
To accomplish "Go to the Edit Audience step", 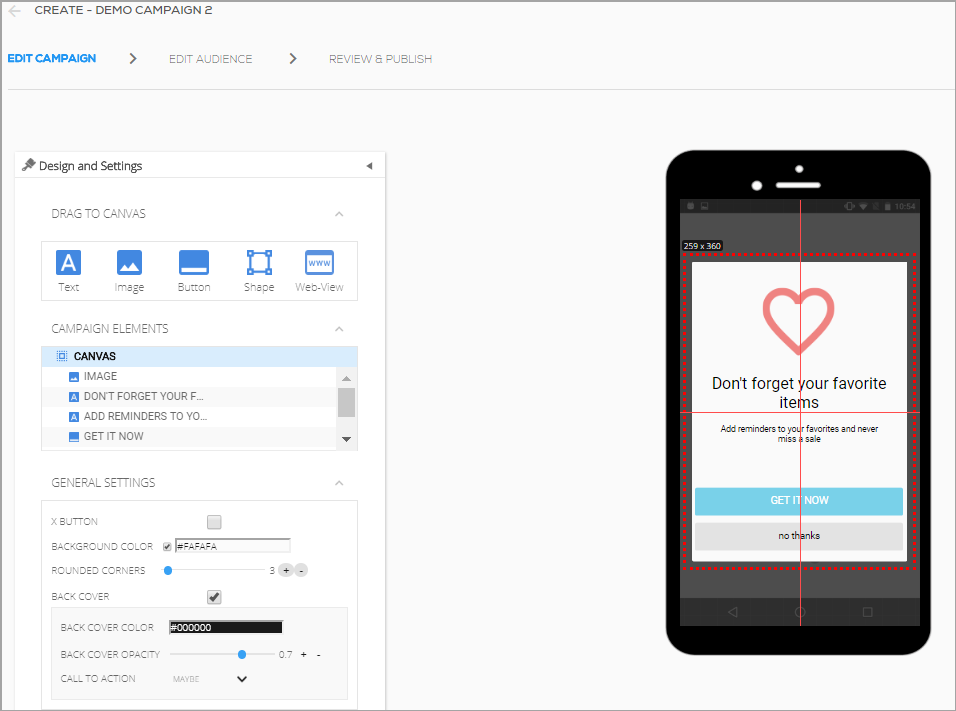I will [210, 59].
